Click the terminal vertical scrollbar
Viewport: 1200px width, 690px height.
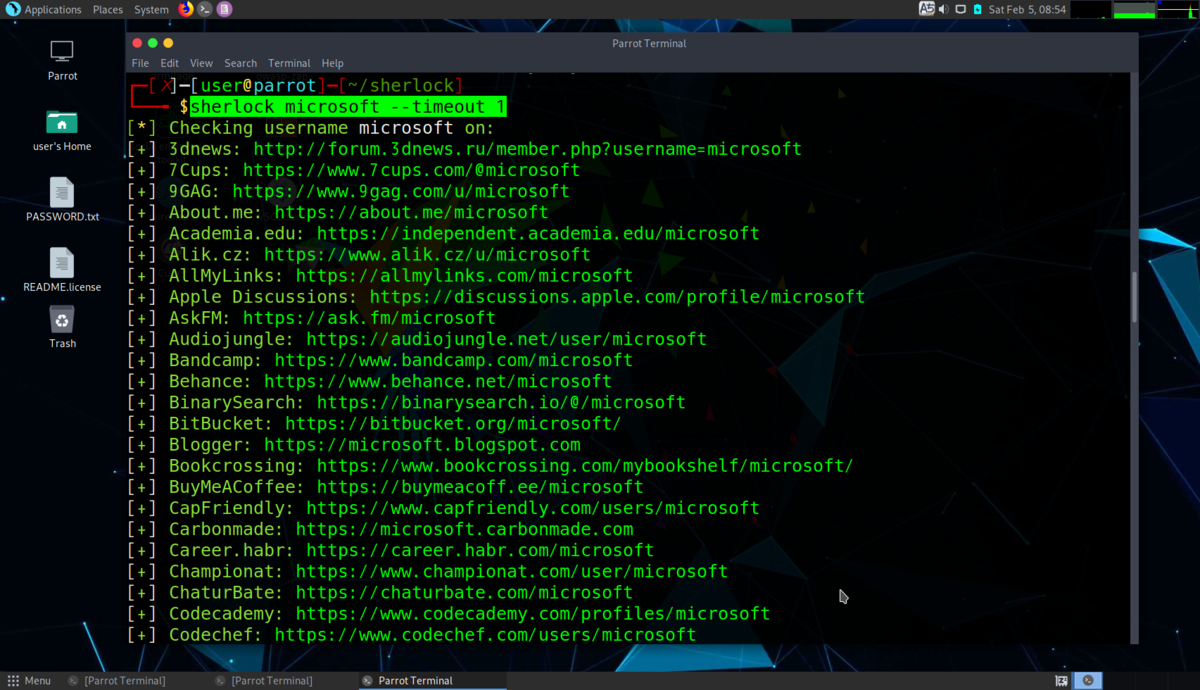[1134, 296]
